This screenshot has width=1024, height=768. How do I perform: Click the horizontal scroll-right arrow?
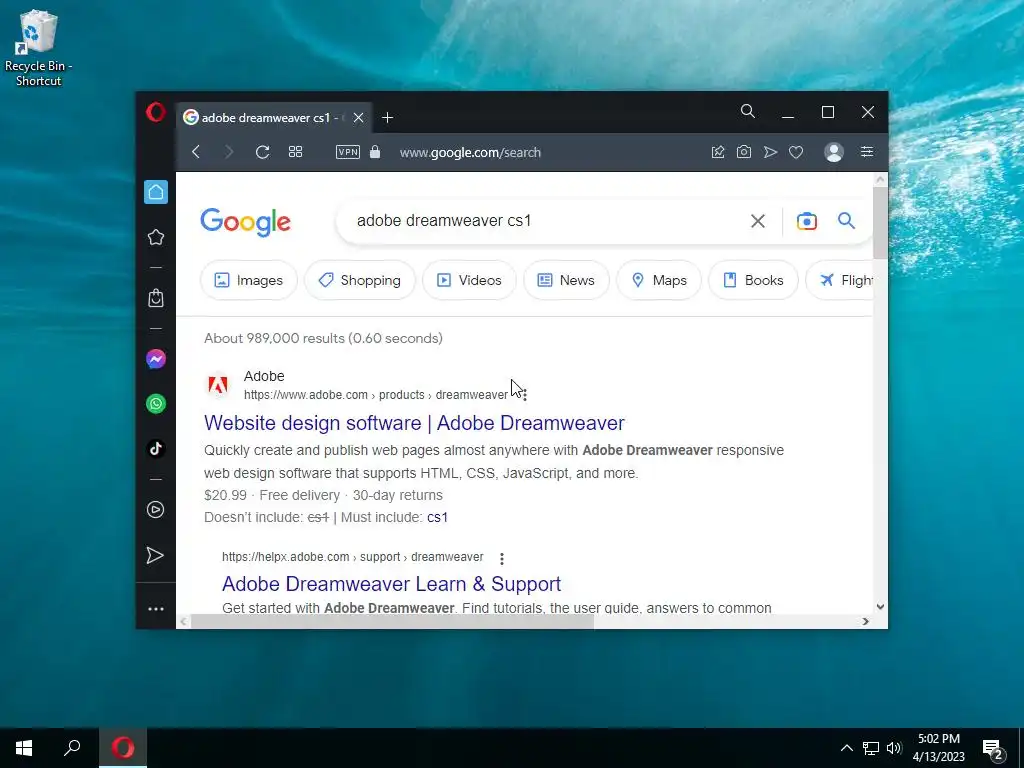[x=865, y=621]
